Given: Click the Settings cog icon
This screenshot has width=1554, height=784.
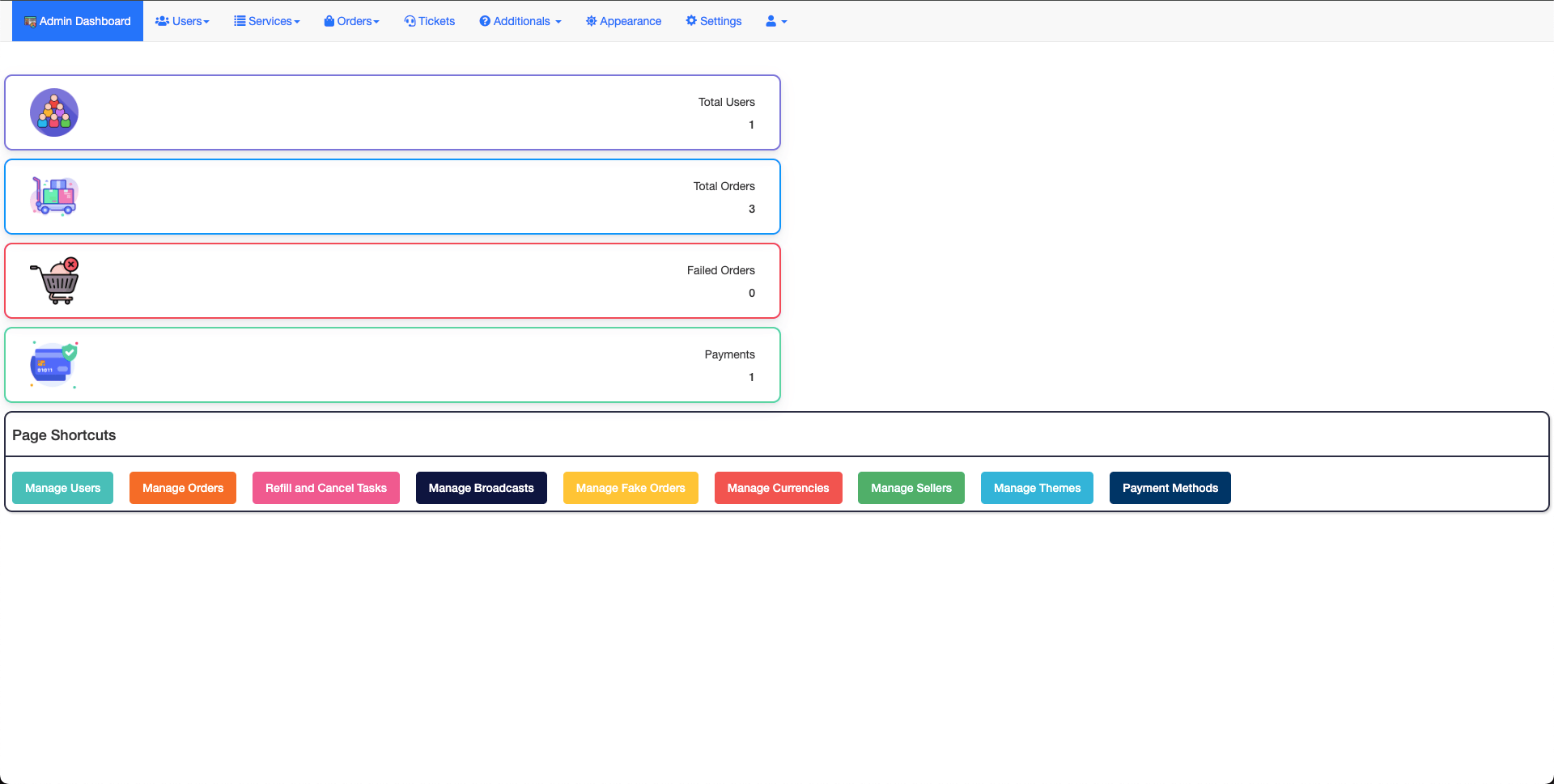Looking at the screenshot, I should click(691, 21).
